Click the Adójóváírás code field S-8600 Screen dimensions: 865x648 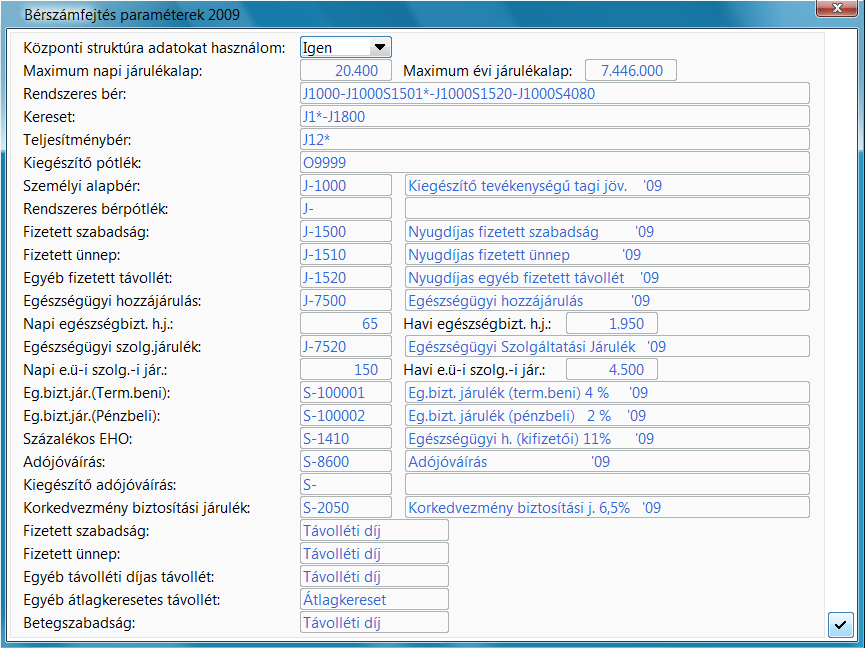coord(346,461)
